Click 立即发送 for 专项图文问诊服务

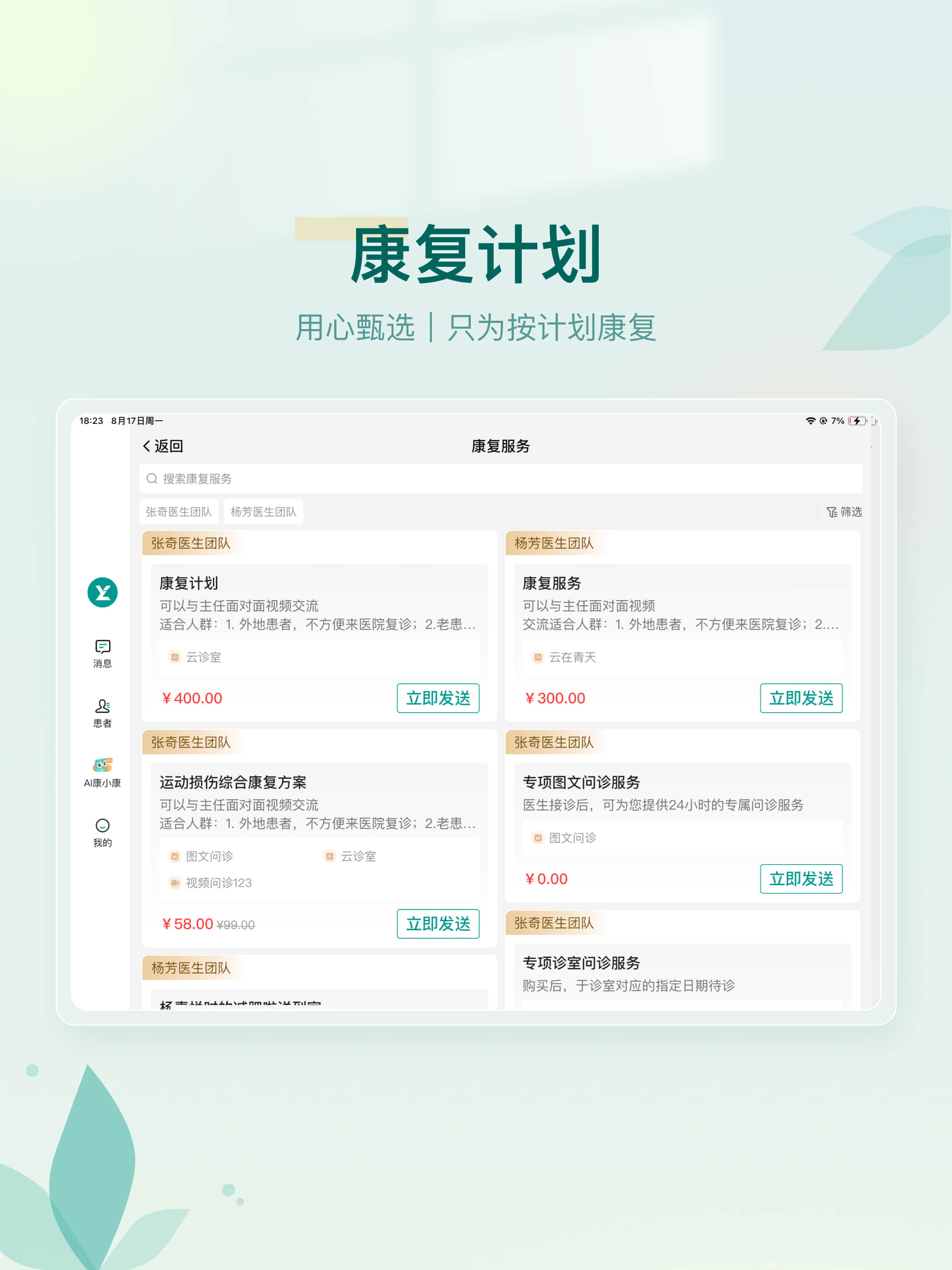pos(801,879)
